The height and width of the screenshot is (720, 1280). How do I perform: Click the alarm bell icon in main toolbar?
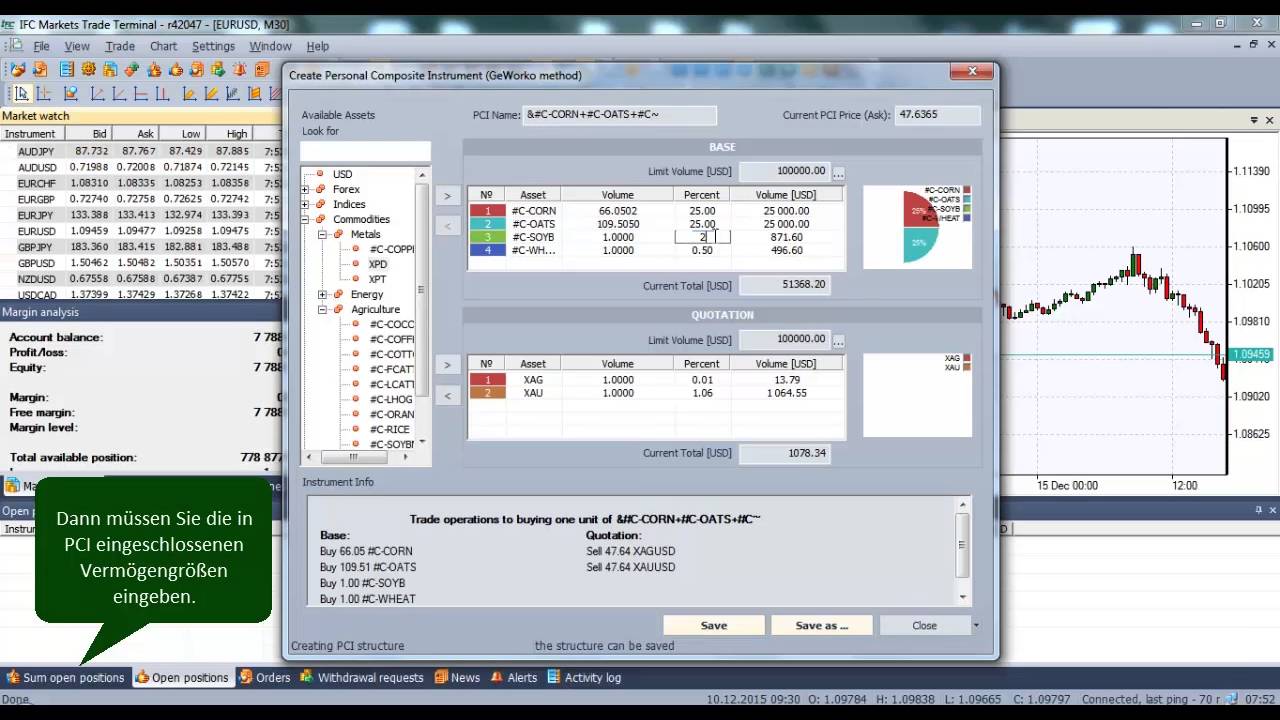(x=240, y=69)
